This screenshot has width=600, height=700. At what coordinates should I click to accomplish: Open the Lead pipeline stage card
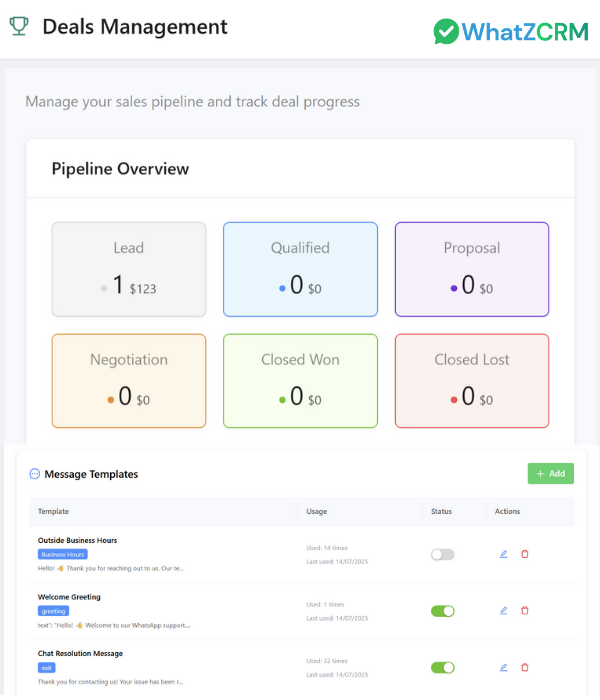pyautogui.click(x=129, y=269)
